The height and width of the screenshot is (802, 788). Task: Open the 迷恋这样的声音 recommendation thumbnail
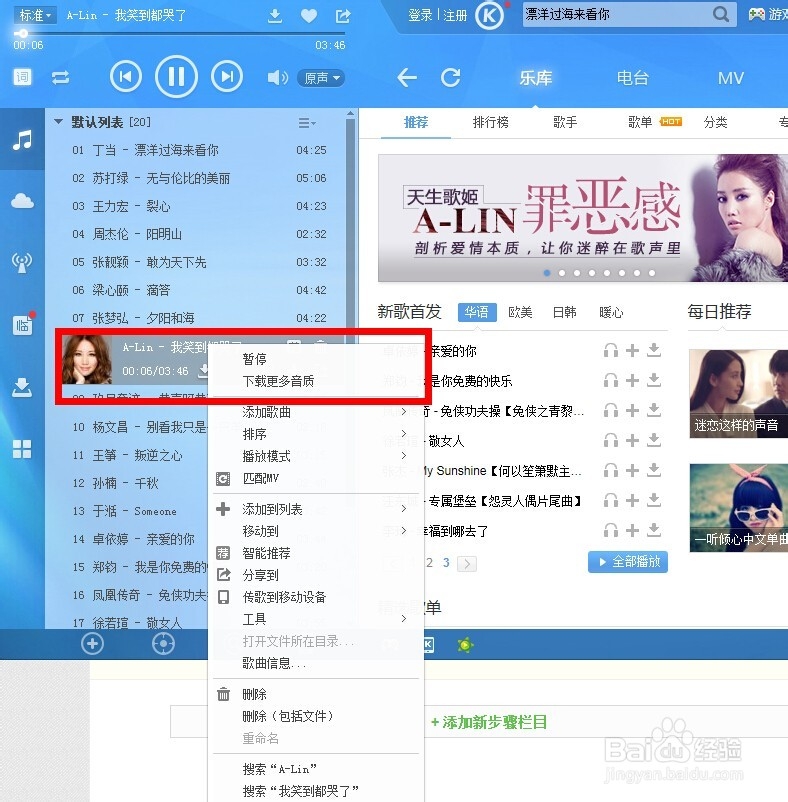point(738,394)
